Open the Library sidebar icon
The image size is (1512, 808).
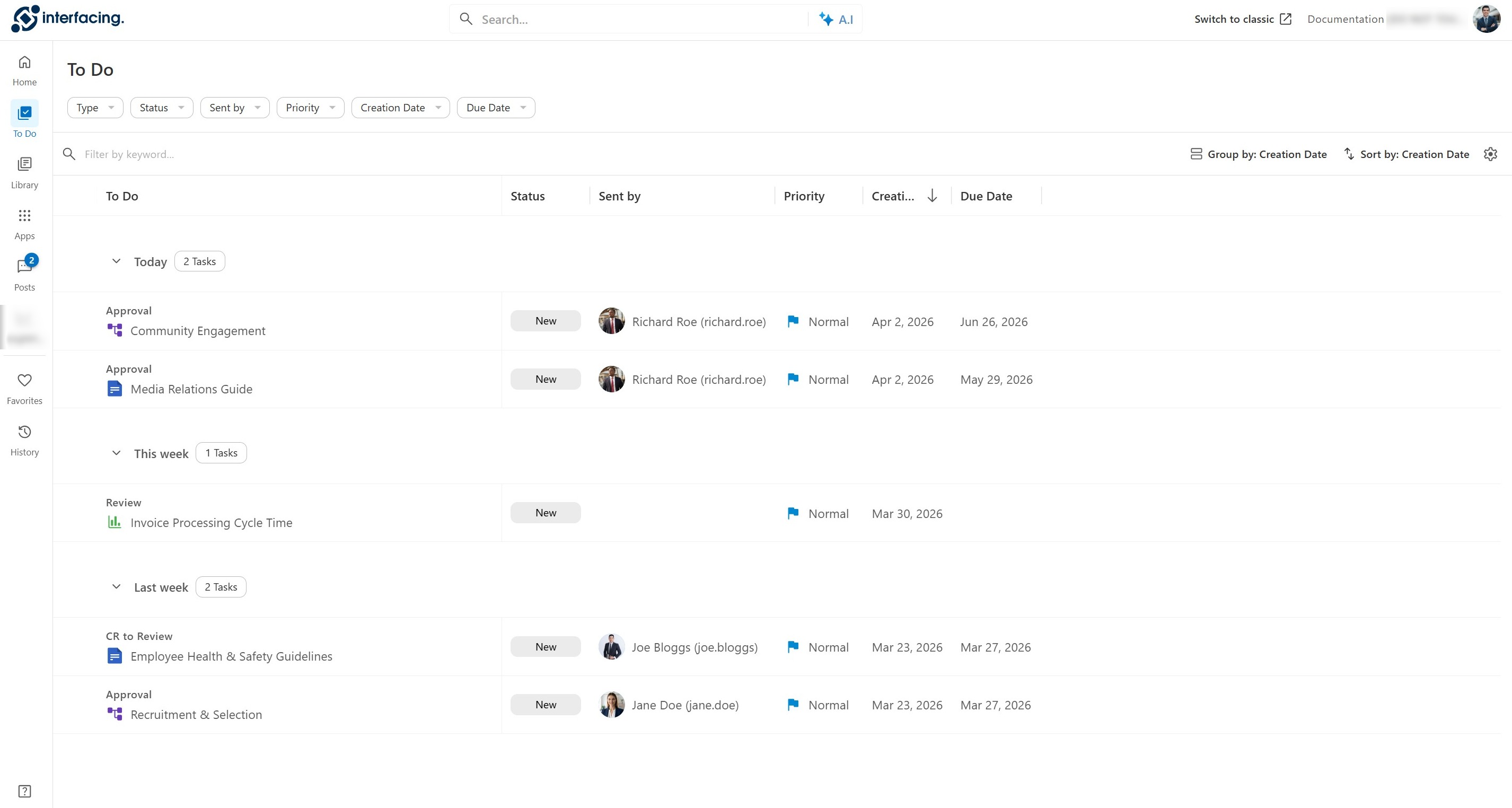click(24, 164)
